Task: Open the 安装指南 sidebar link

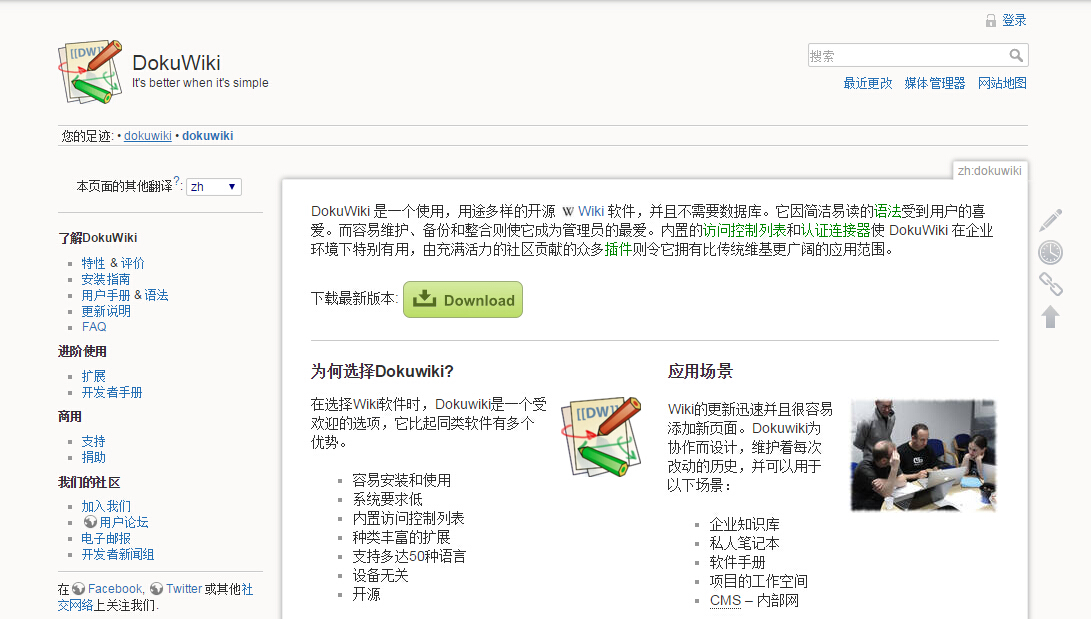Action: pos(105,279)
